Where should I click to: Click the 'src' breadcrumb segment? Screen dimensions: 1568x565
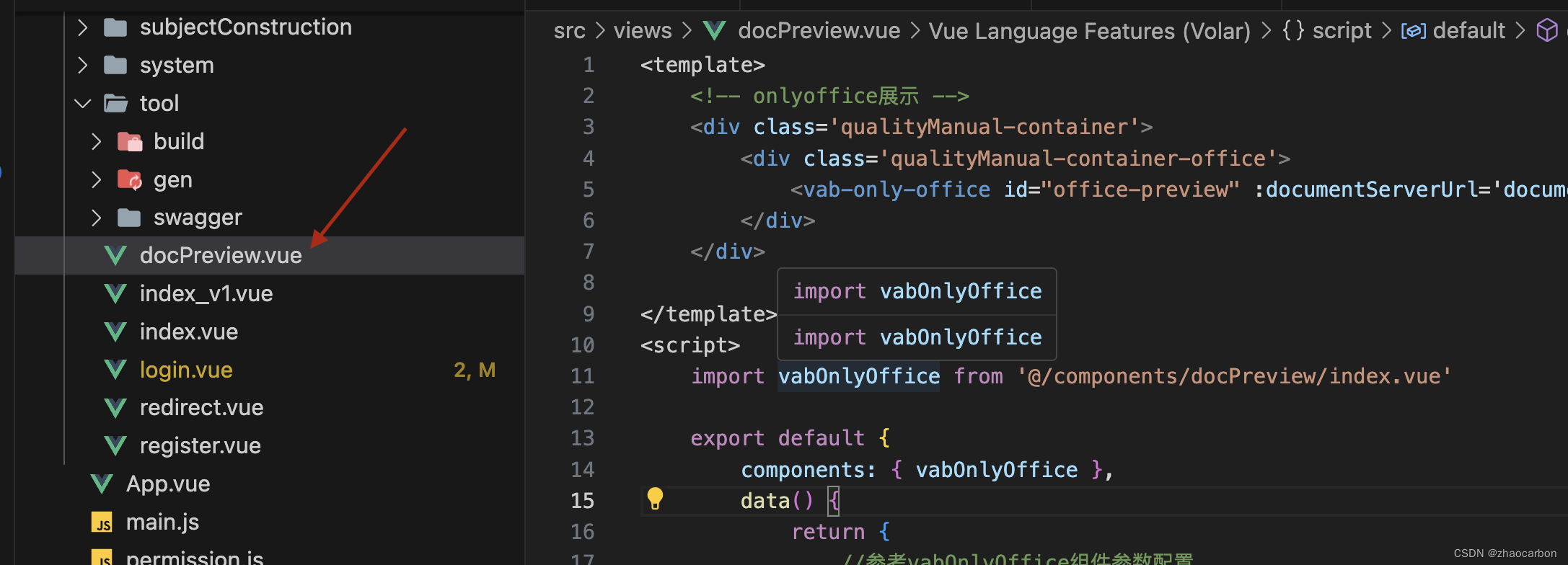(569, 31)
